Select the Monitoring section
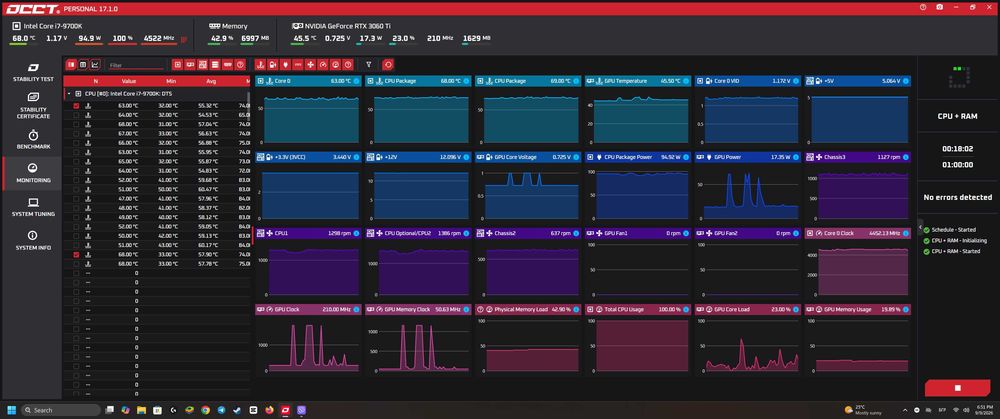The width and height of the screenshot is (1000, 419). [x=33, y=173]
